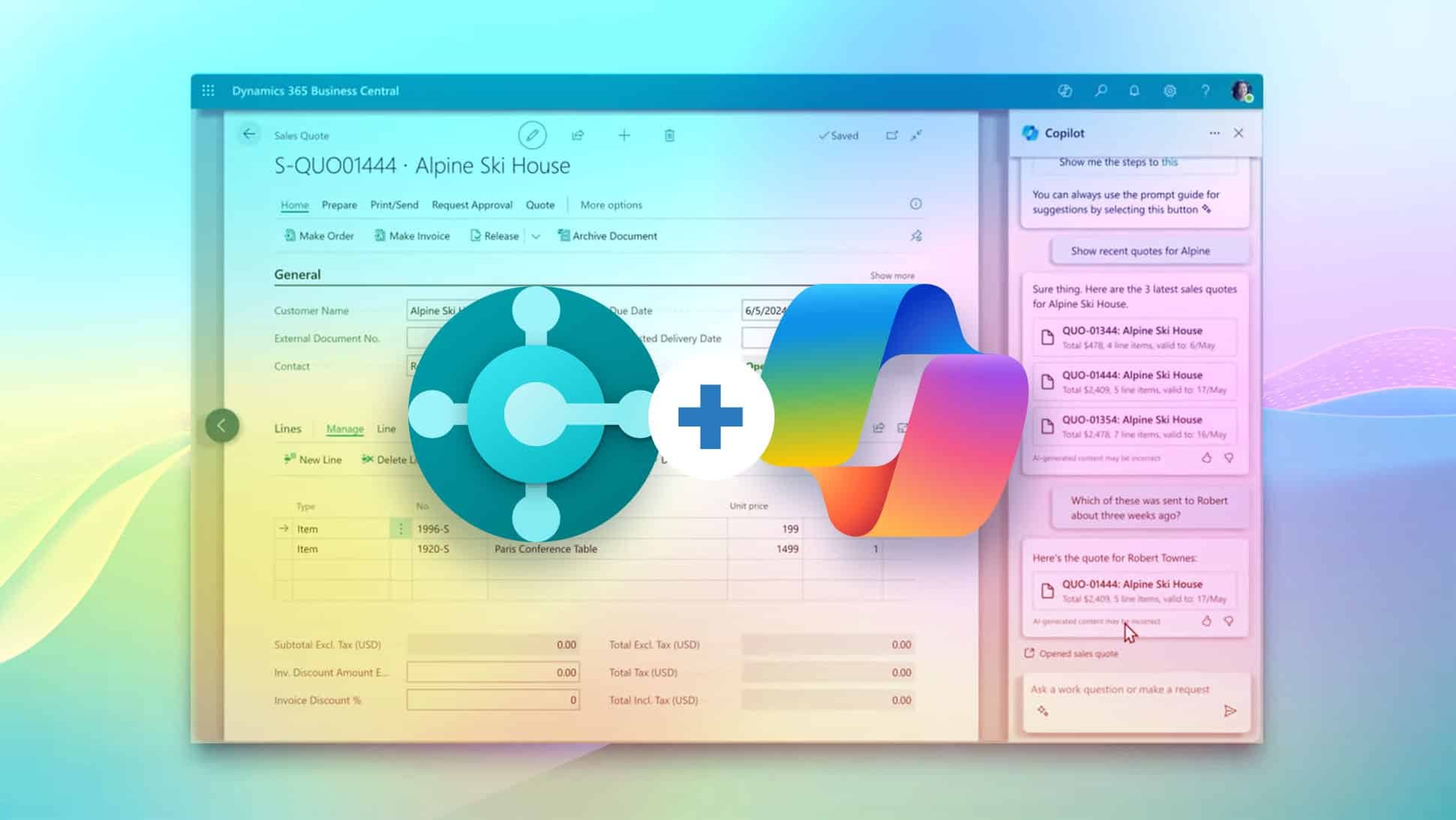Screen dimensions: 1456x820
Task: Open the notifications bell
Action: click(1134, 91)
